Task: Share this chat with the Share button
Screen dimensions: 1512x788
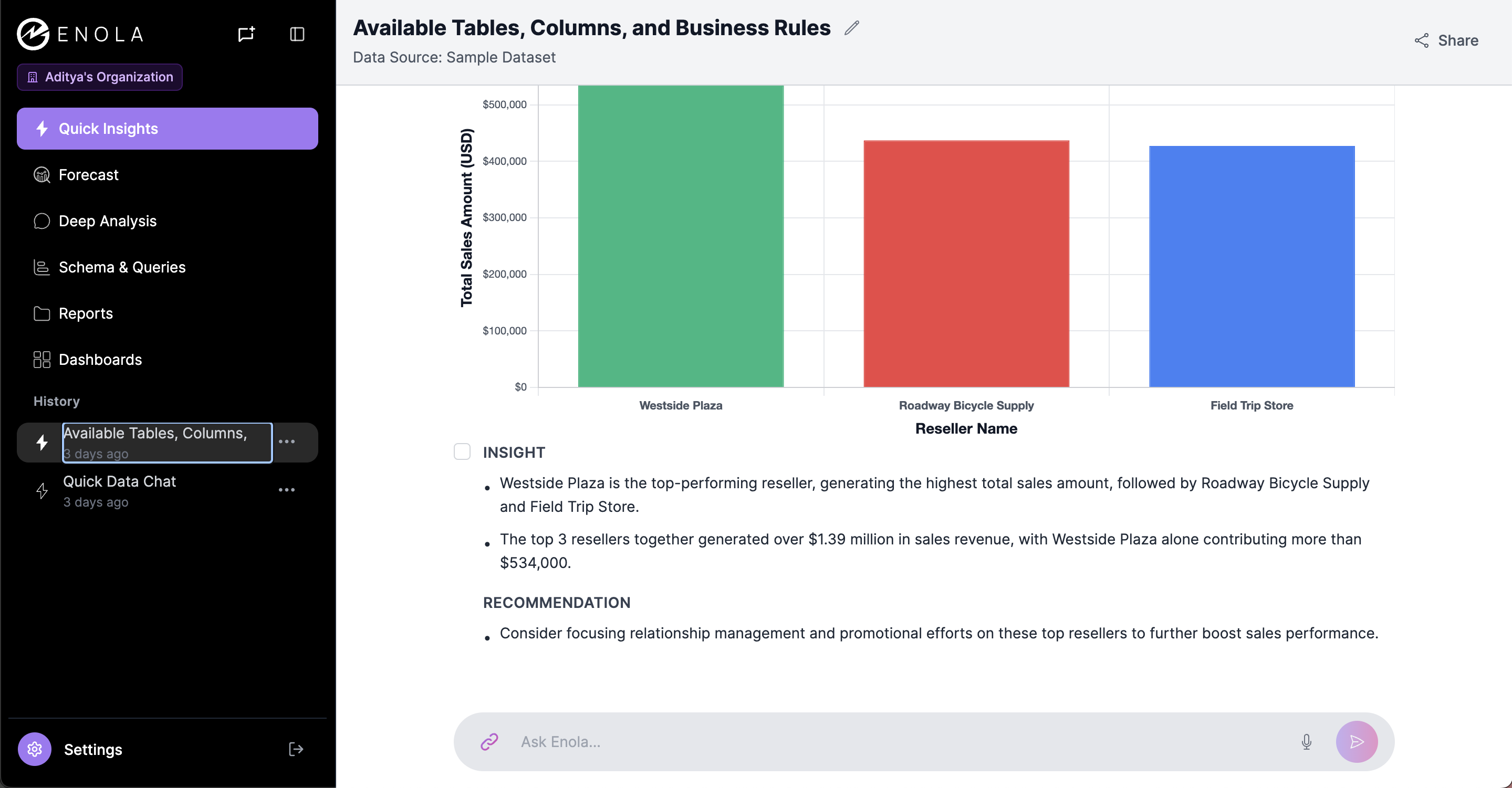Action: point(1446,40)
